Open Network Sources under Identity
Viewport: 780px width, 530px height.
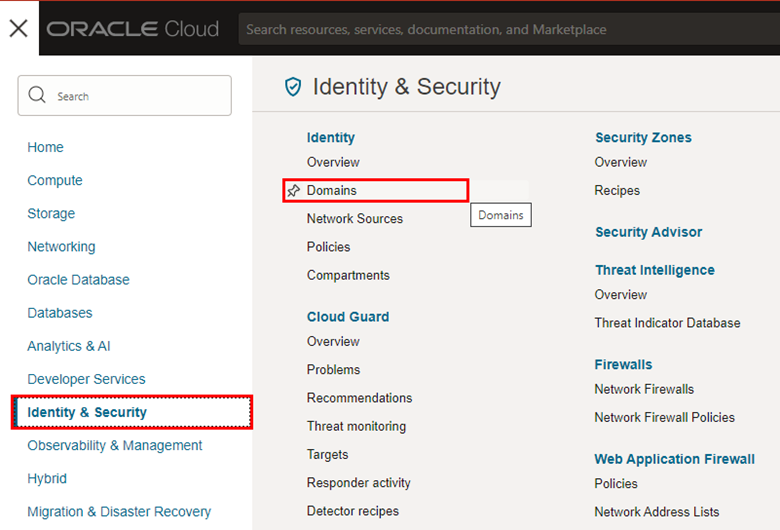tap(355, 218)
